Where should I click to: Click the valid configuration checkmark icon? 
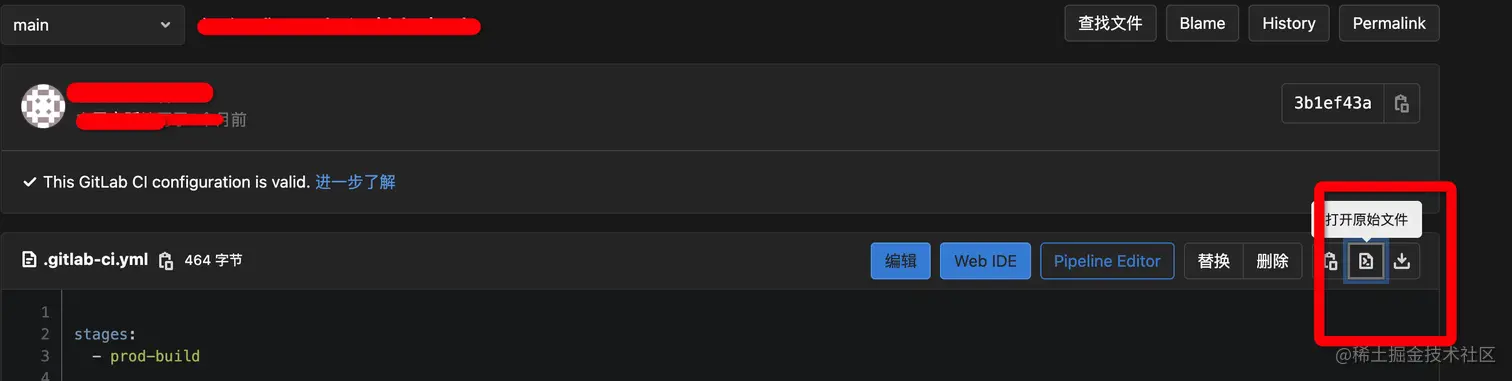pos(30,182)
